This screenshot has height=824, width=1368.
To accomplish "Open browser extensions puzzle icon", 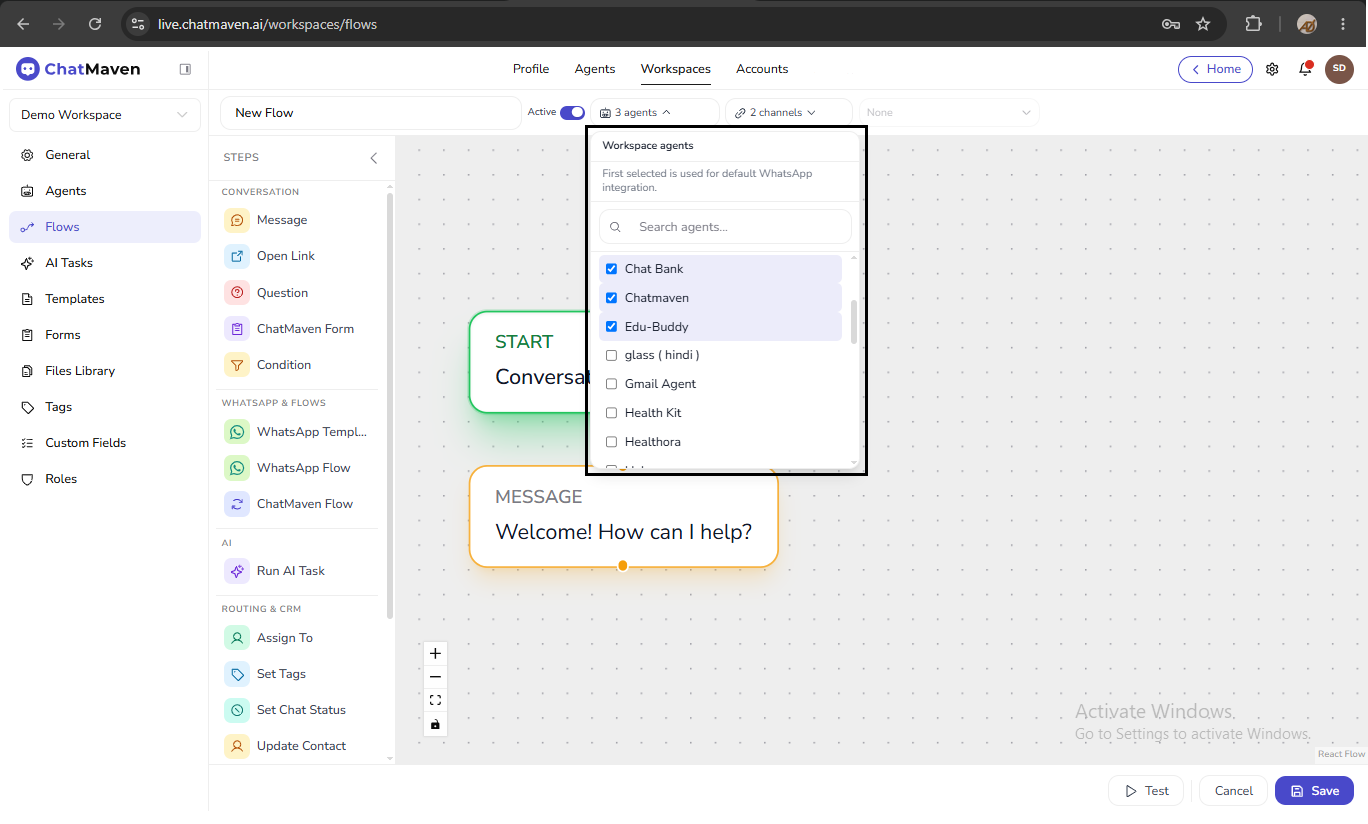I will (x=1253, y=24).
